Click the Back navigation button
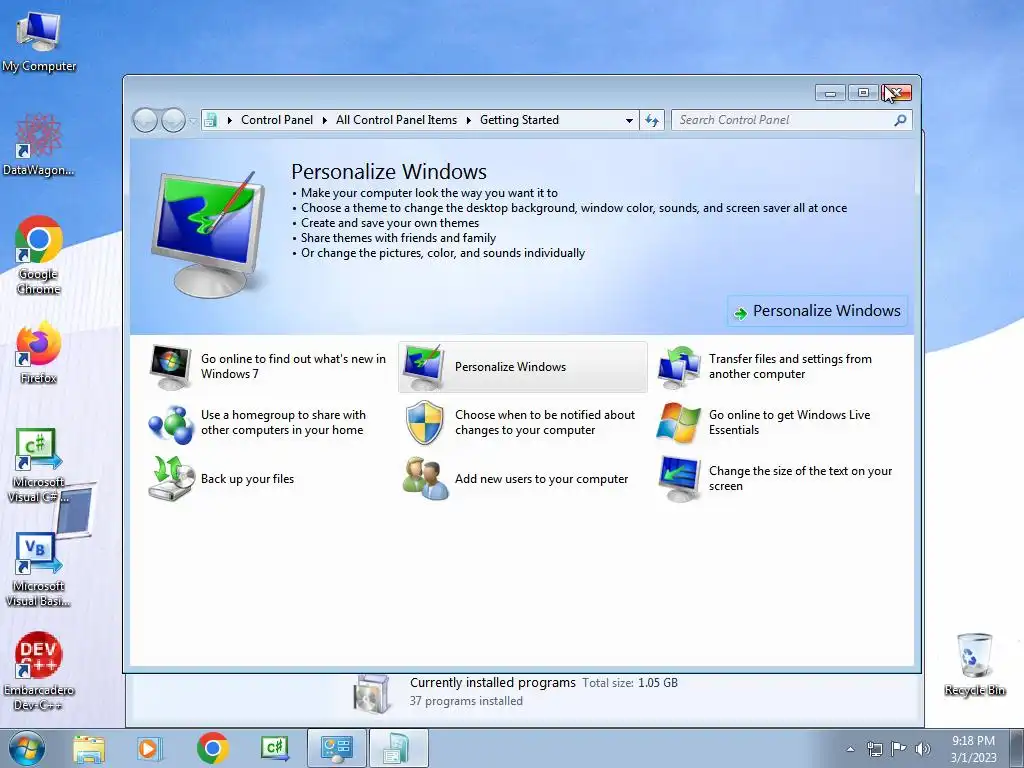 (x=145, y=120)
